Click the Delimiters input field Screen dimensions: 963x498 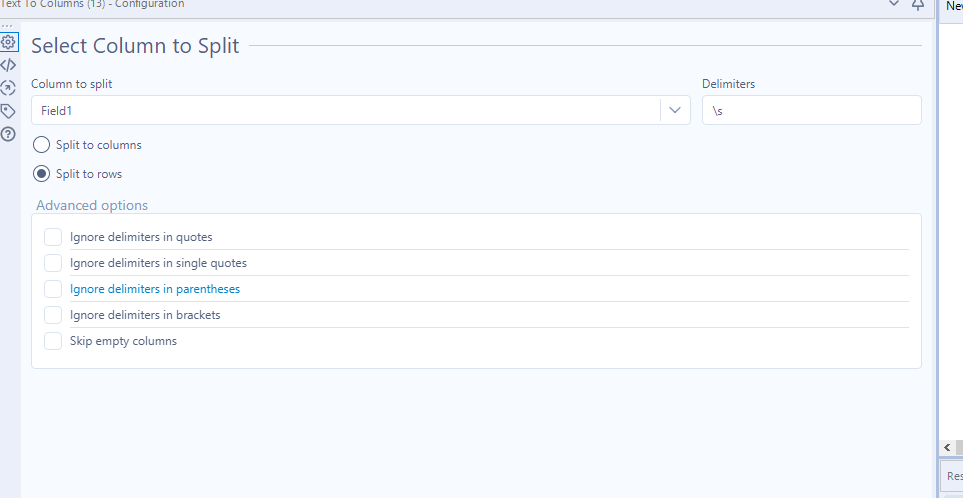(811, 111)
